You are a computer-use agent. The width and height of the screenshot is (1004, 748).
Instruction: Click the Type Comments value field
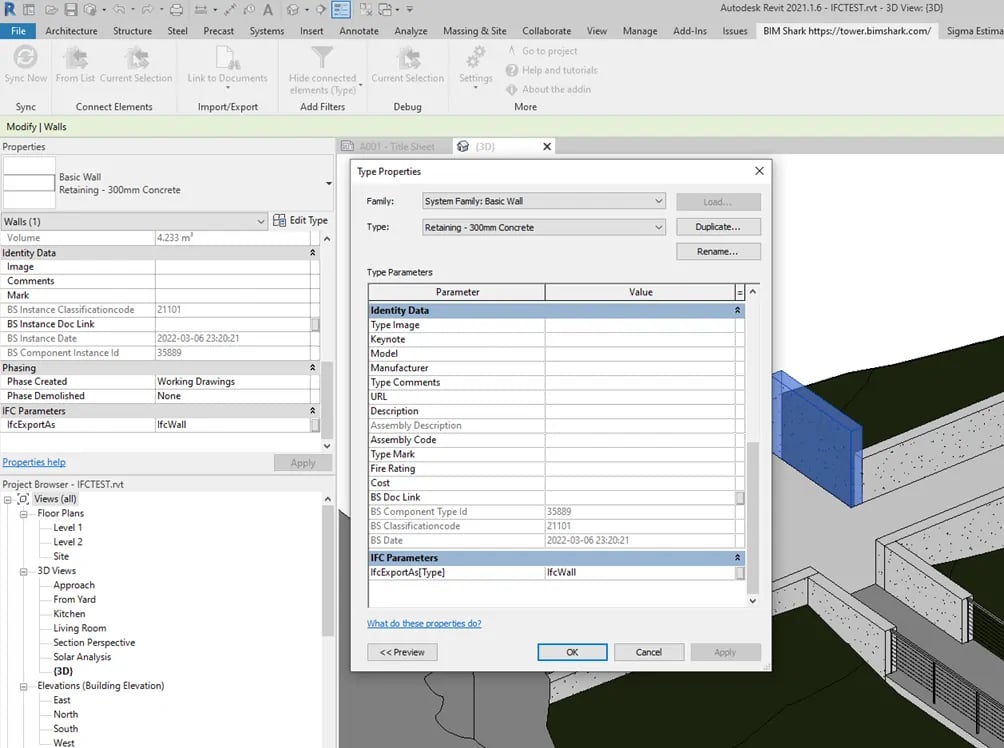(x=640, y=382)
